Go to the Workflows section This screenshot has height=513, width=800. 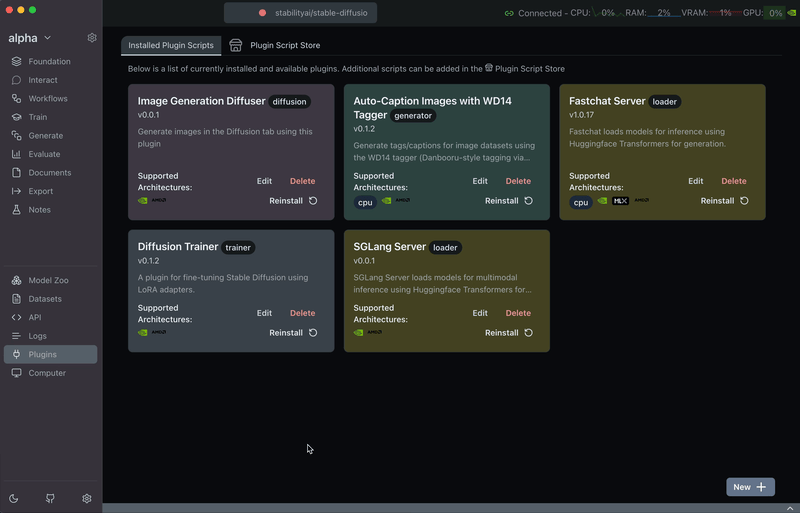48,99
